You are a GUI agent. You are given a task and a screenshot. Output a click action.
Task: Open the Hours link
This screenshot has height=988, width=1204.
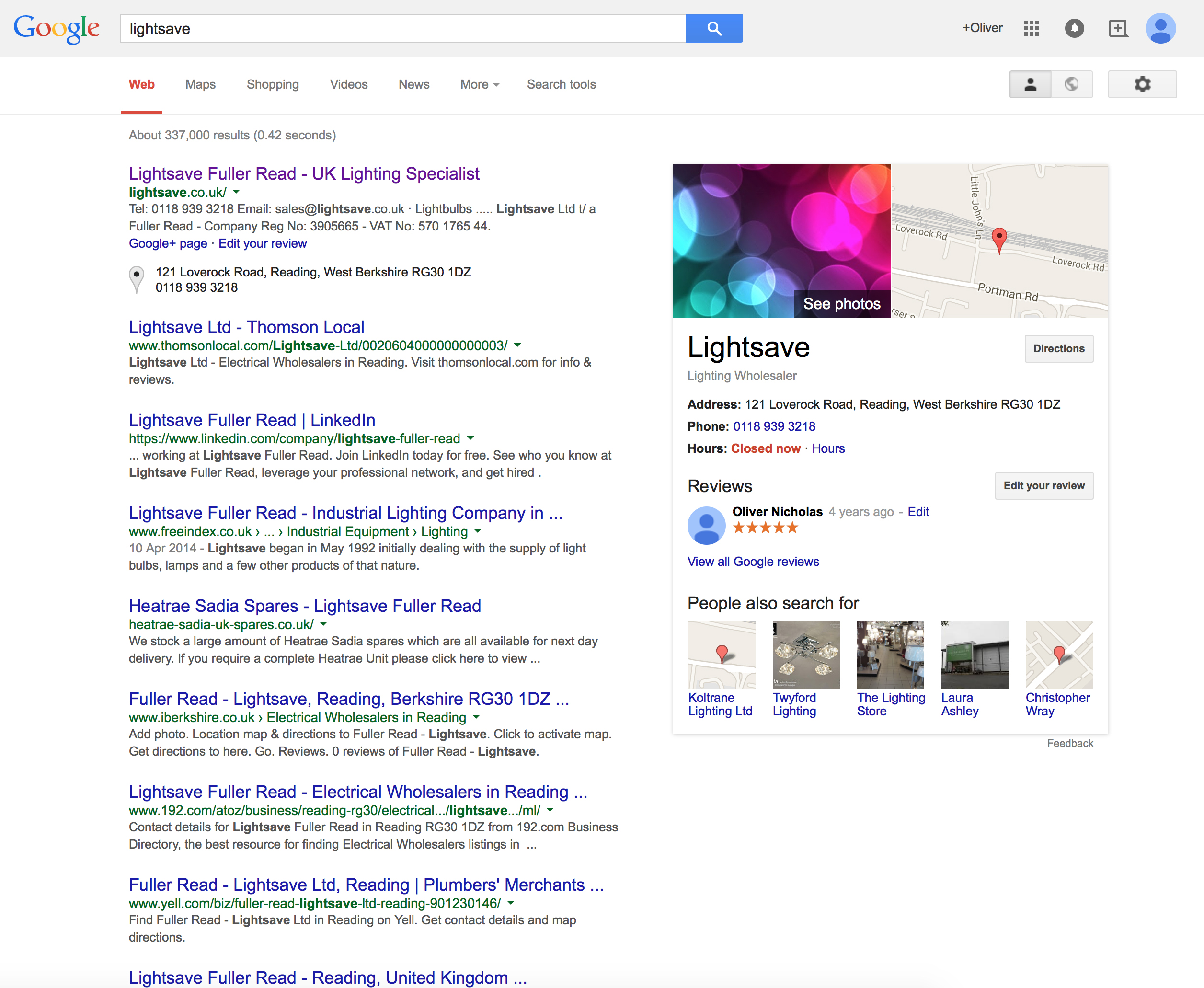pyautogui.click(x=828, y=448)
